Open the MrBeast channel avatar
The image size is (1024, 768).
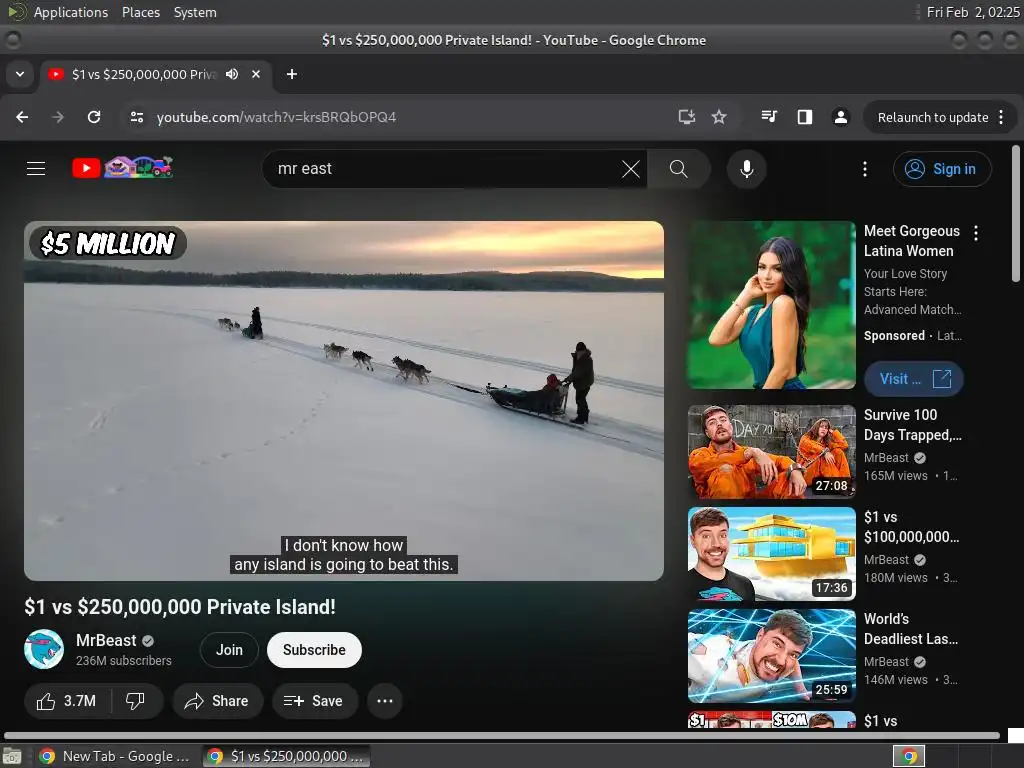click(44, 649)
